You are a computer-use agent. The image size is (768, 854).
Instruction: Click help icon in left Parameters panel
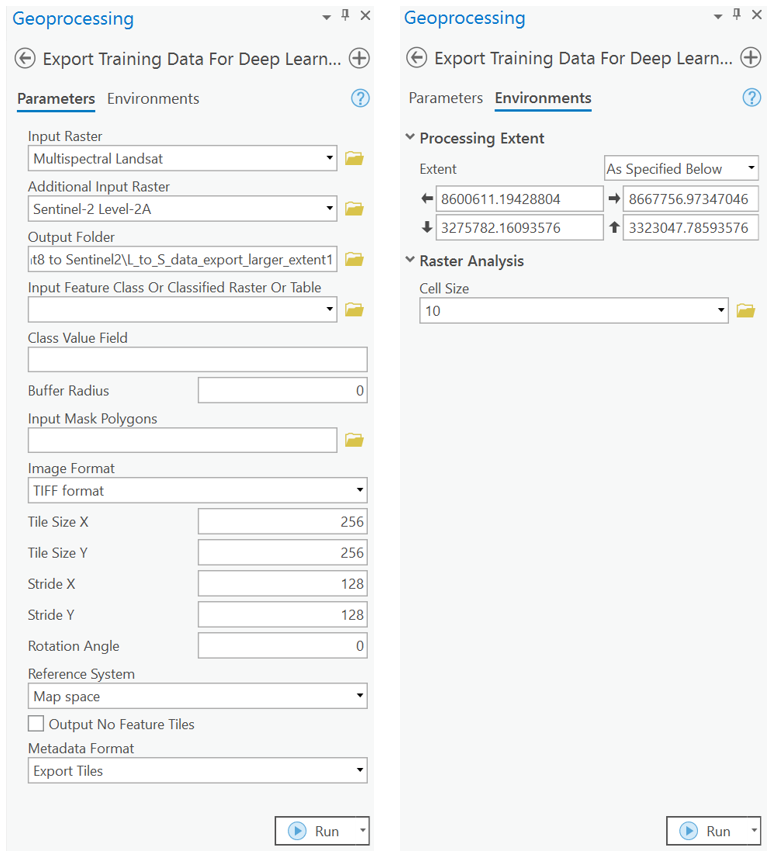[x=360, y=99]
